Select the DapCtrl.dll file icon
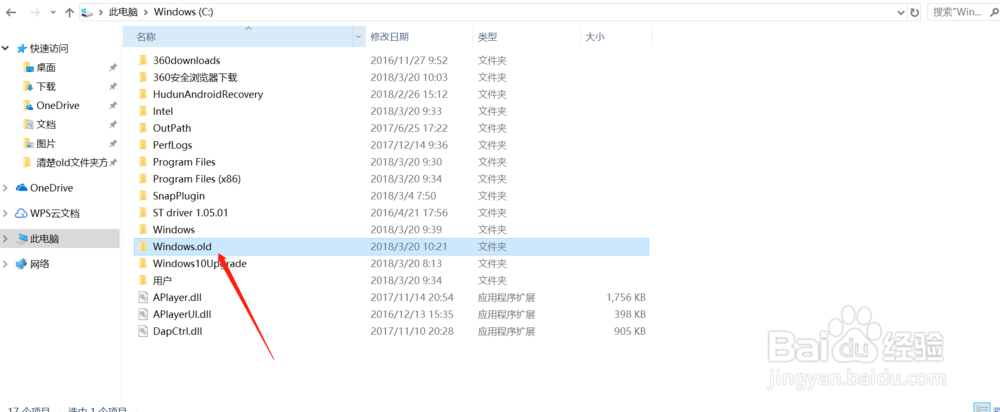 pos(143,331)
